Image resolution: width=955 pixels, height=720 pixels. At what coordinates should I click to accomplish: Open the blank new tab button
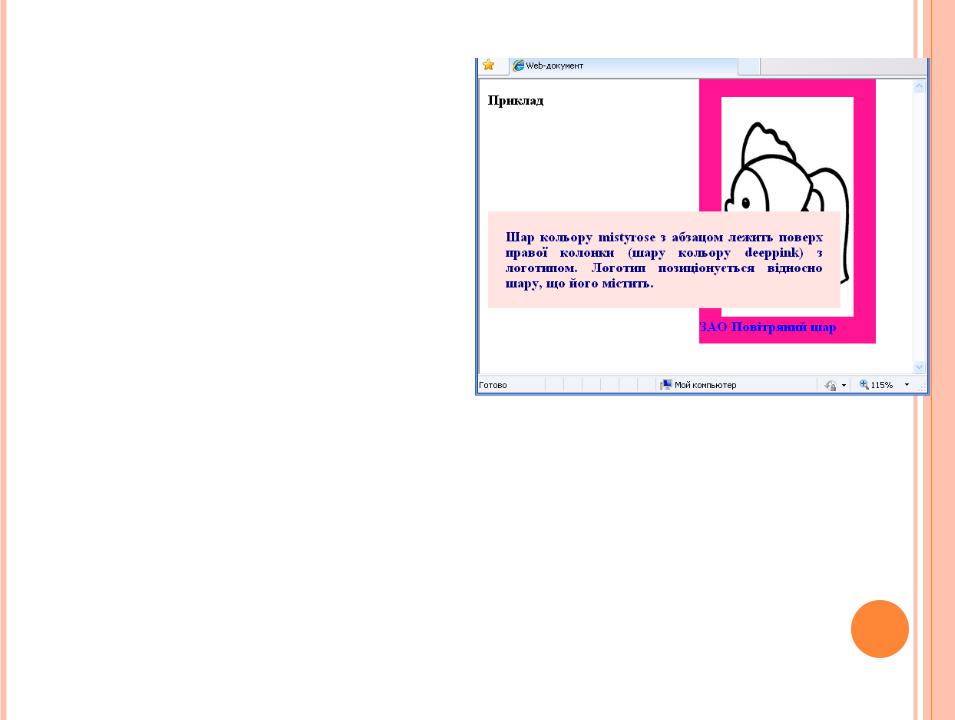click(749, 66)
